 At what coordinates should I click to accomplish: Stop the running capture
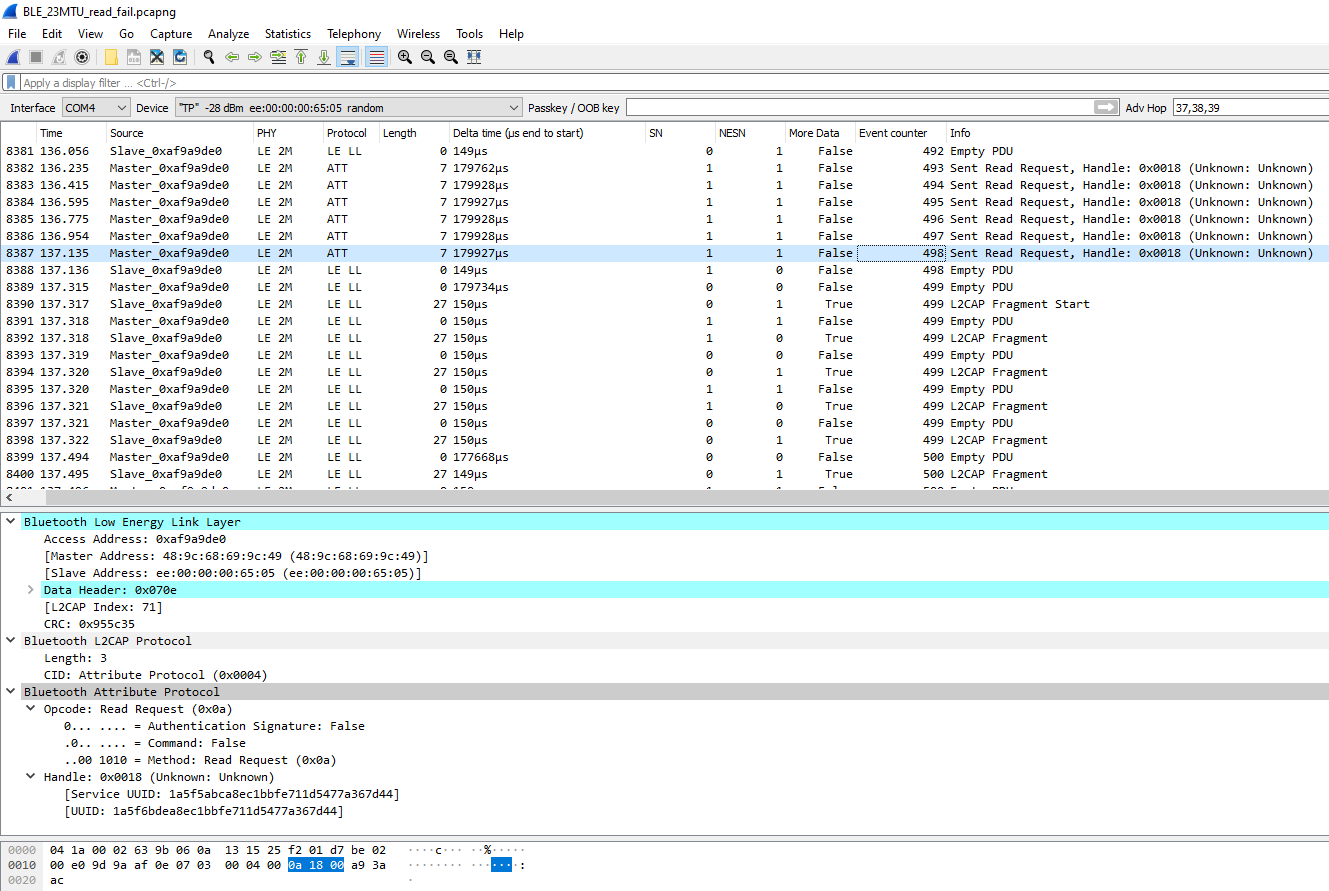[36, 57]
